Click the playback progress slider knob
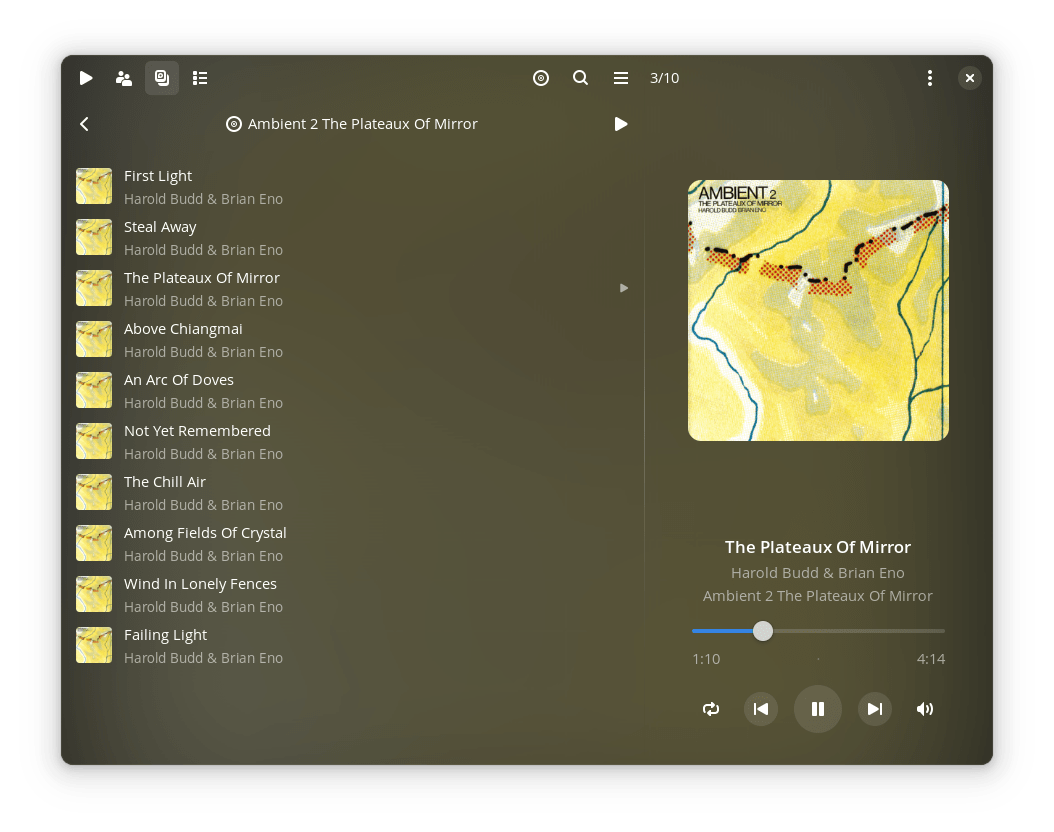1054x832 pixels. 763,631
